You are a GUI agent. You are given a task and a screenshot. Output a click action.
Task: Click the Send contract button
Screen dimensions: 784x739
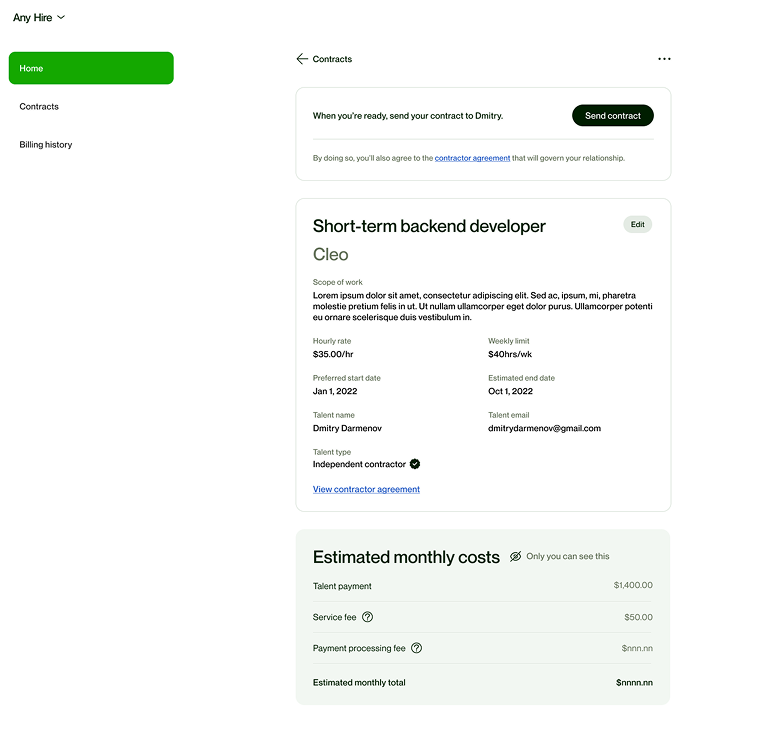(612, 116)
